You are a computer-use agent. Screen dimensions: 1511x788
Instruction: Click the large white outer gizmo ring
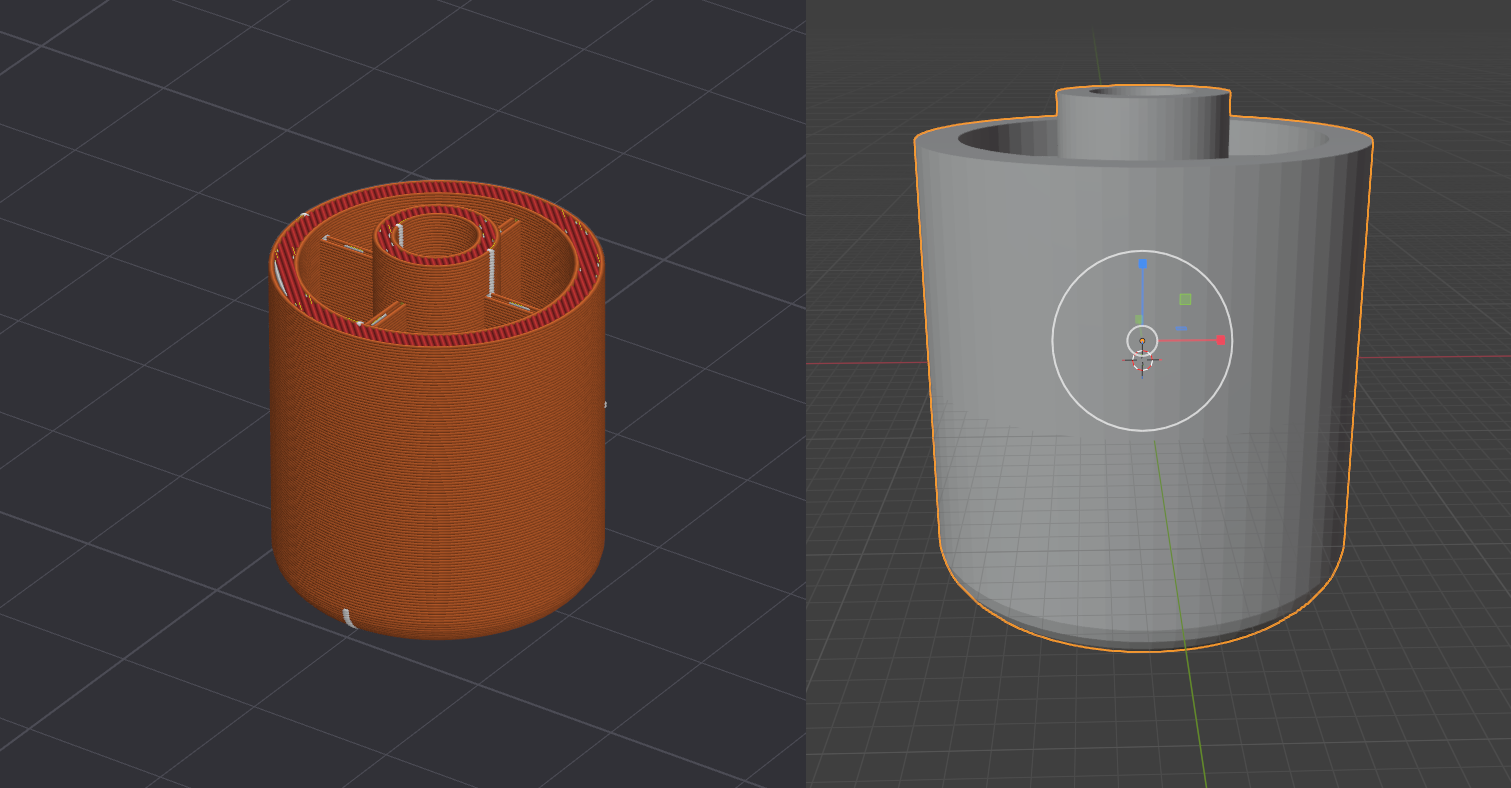point(1142,341)
